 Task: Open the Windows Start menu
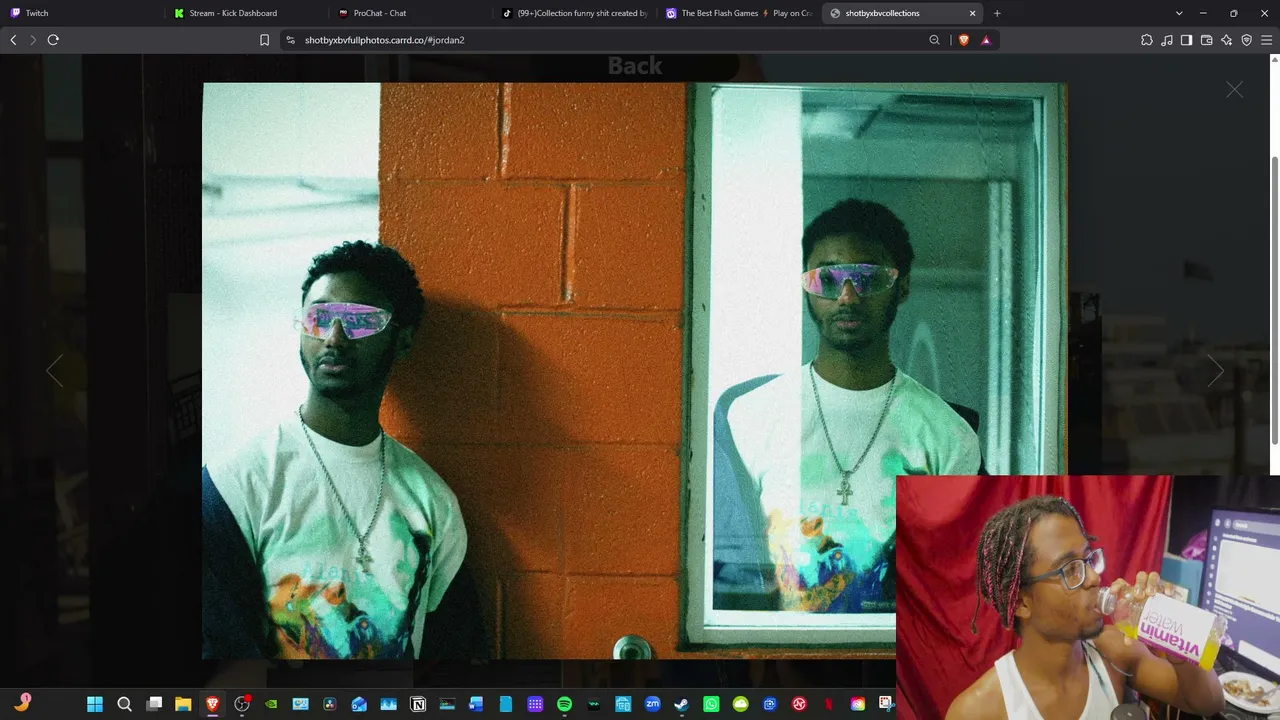pyautogui.click(x=95, y=704)
